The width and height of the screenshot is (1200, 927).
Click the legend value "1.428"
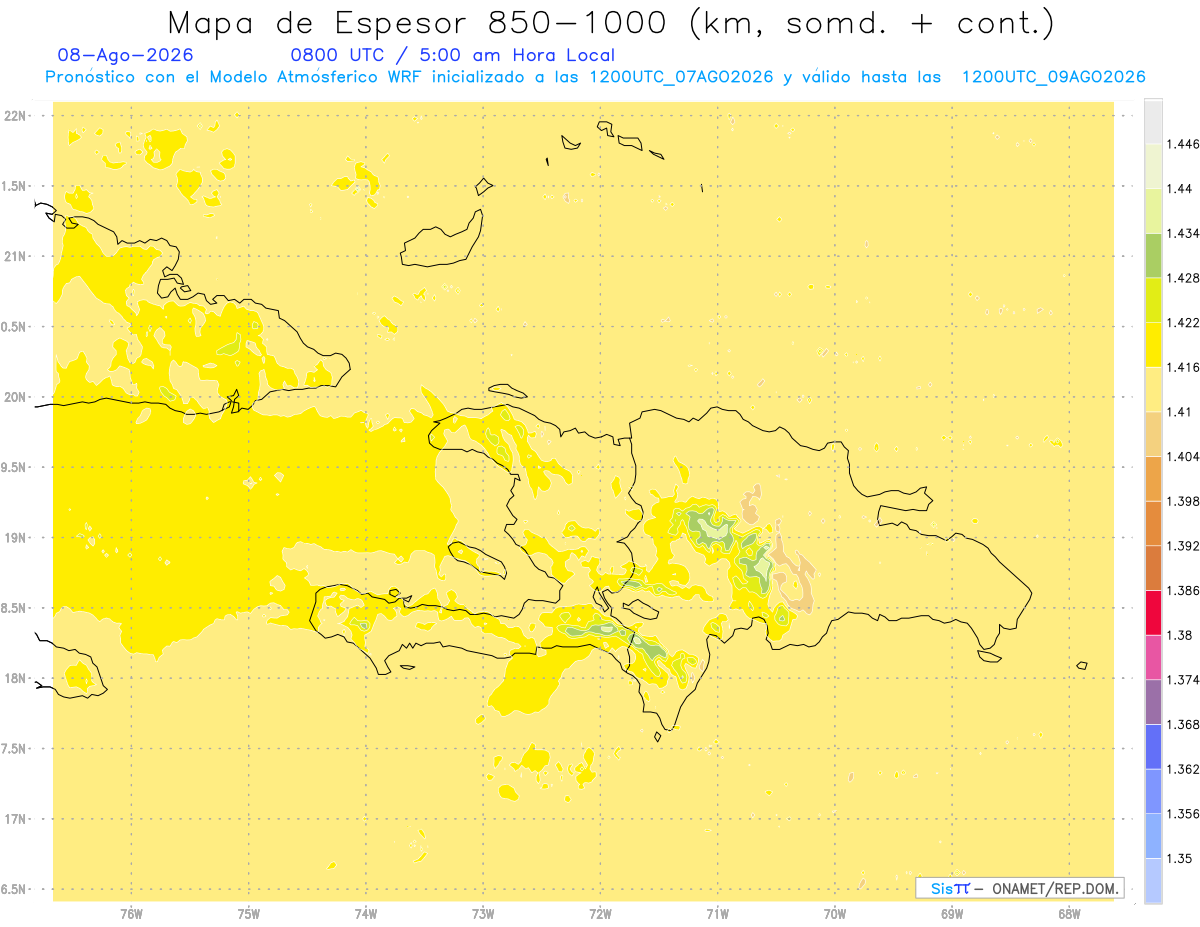pos(1183,278)
